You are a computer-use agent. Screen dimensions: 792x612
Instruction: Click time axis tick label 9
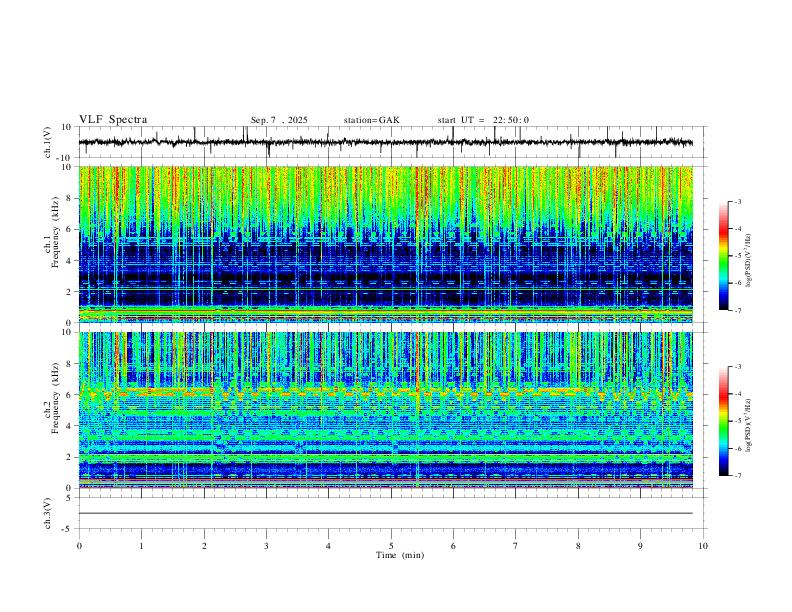click(x=640, y=546)
